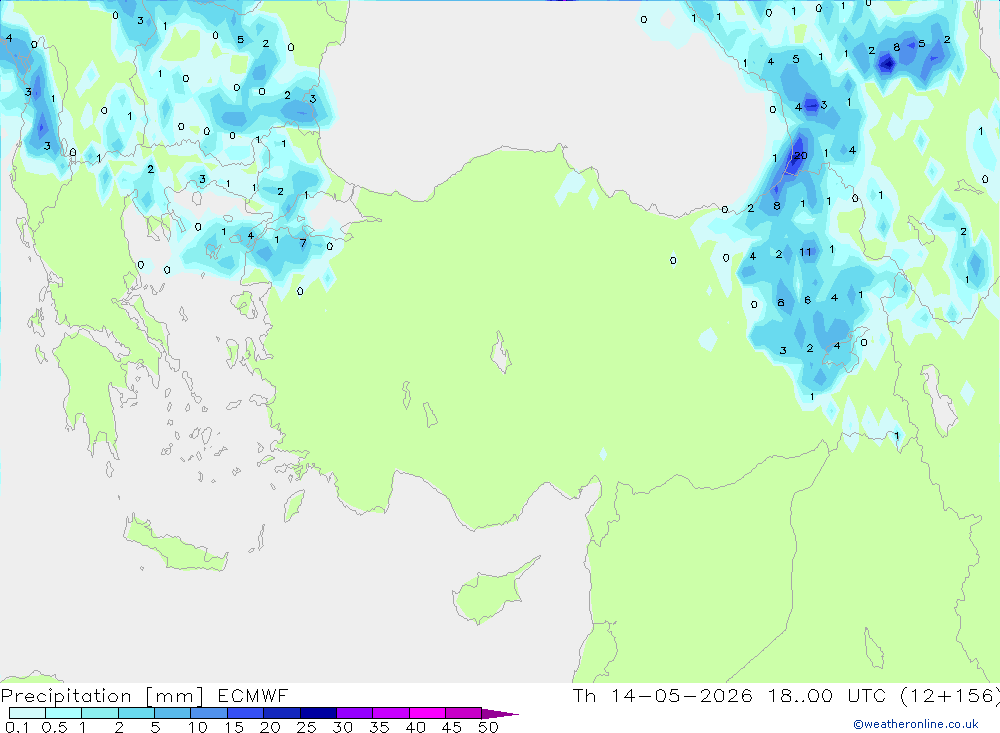
Task: Click the legend scale label '30'
Action: pyautogui.click(x=342, y=727)
